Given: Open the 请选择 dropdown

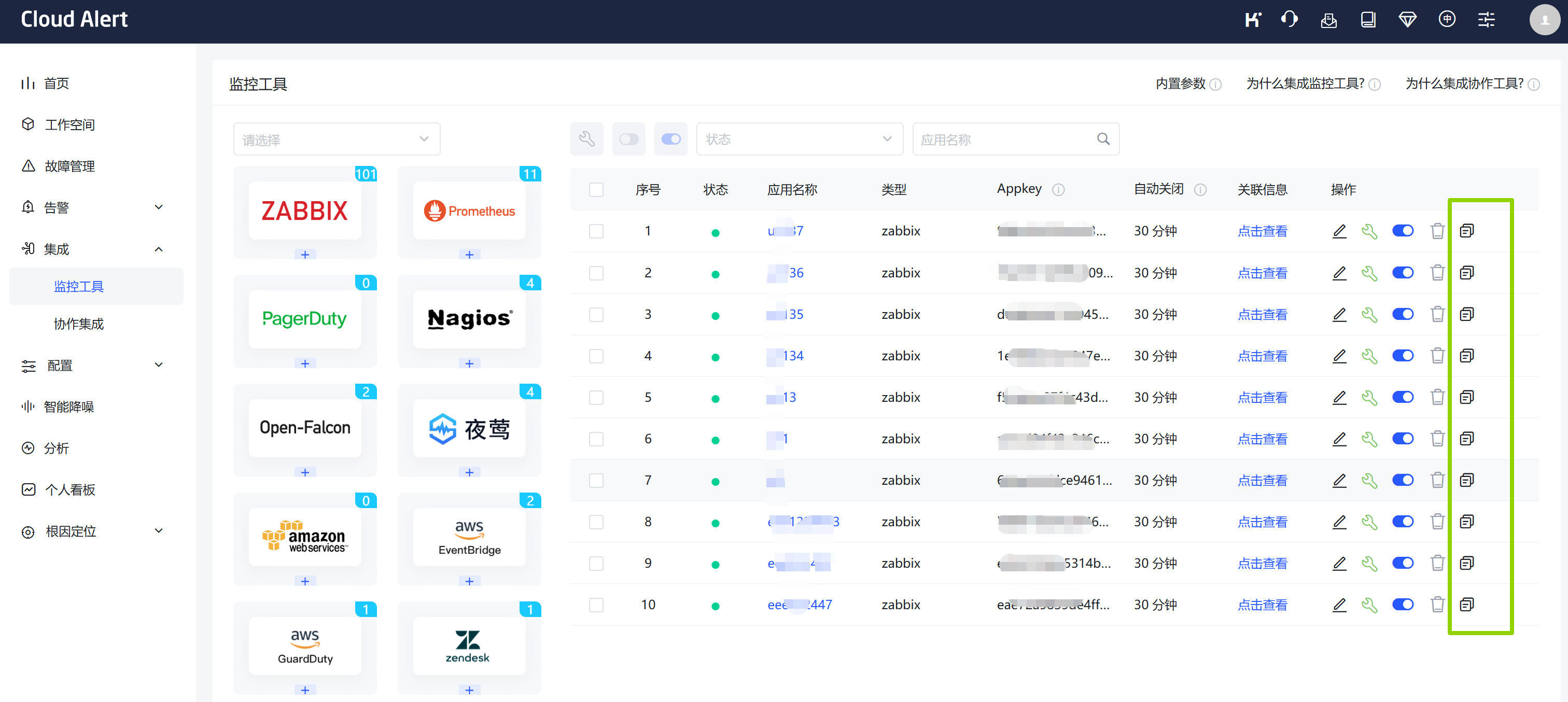Looking at the screenshot, I should (x=337, y=139).
